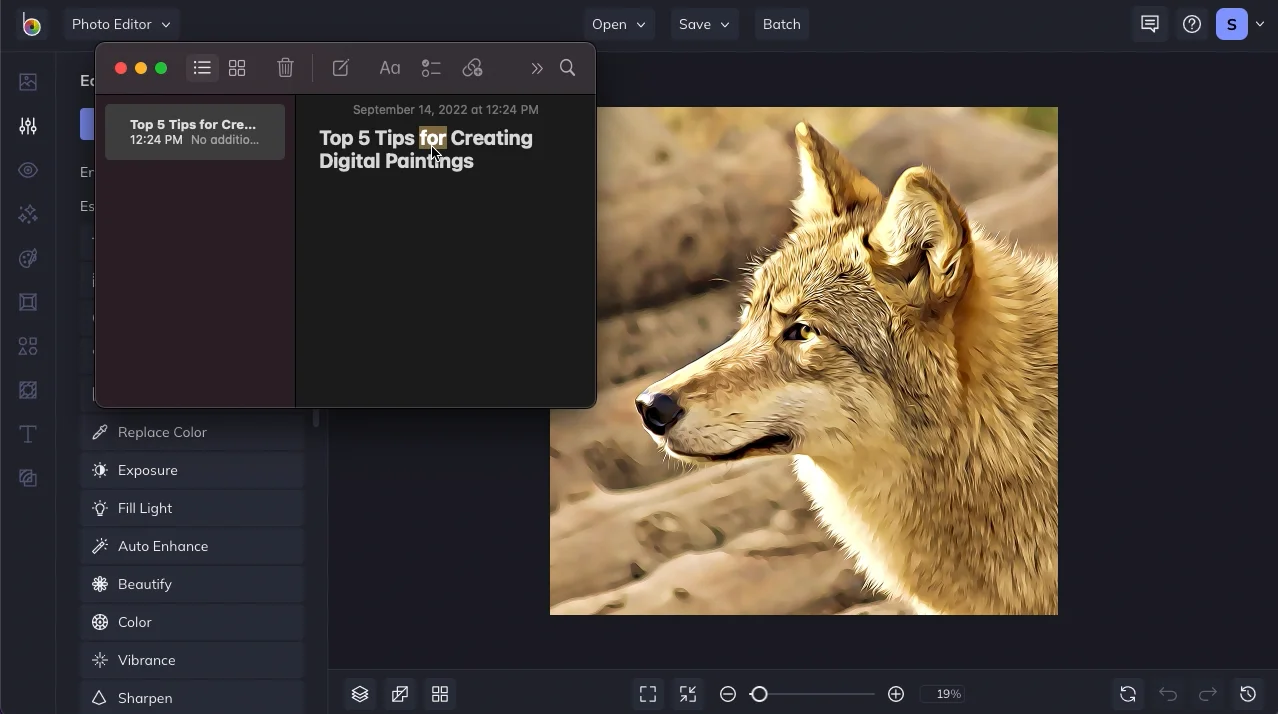Undo the last edit
The width and height of the screenshot is (1278, 714).
point(1168,694)
